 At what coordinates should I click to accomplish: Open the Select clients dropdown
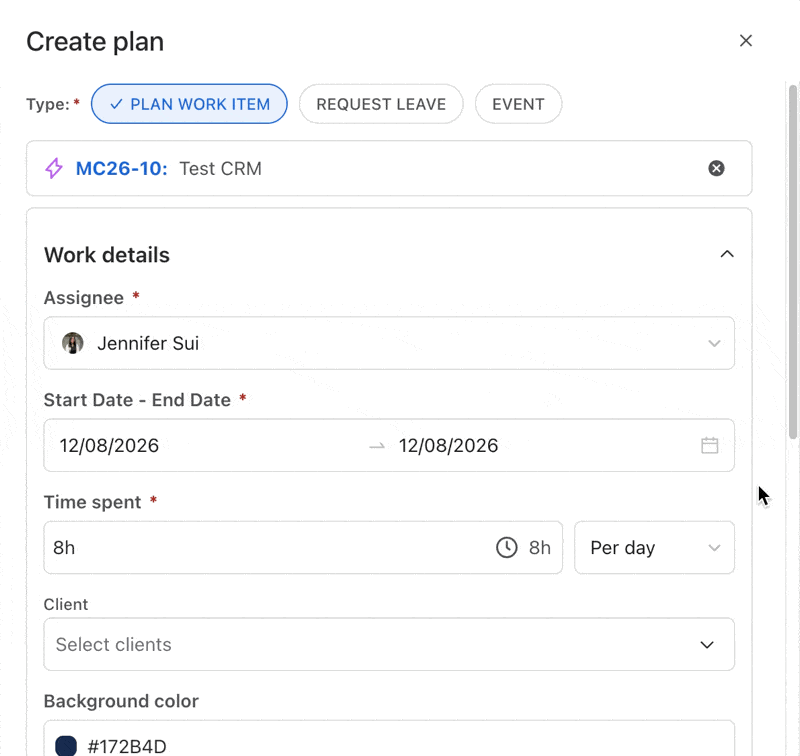(389, 644)
